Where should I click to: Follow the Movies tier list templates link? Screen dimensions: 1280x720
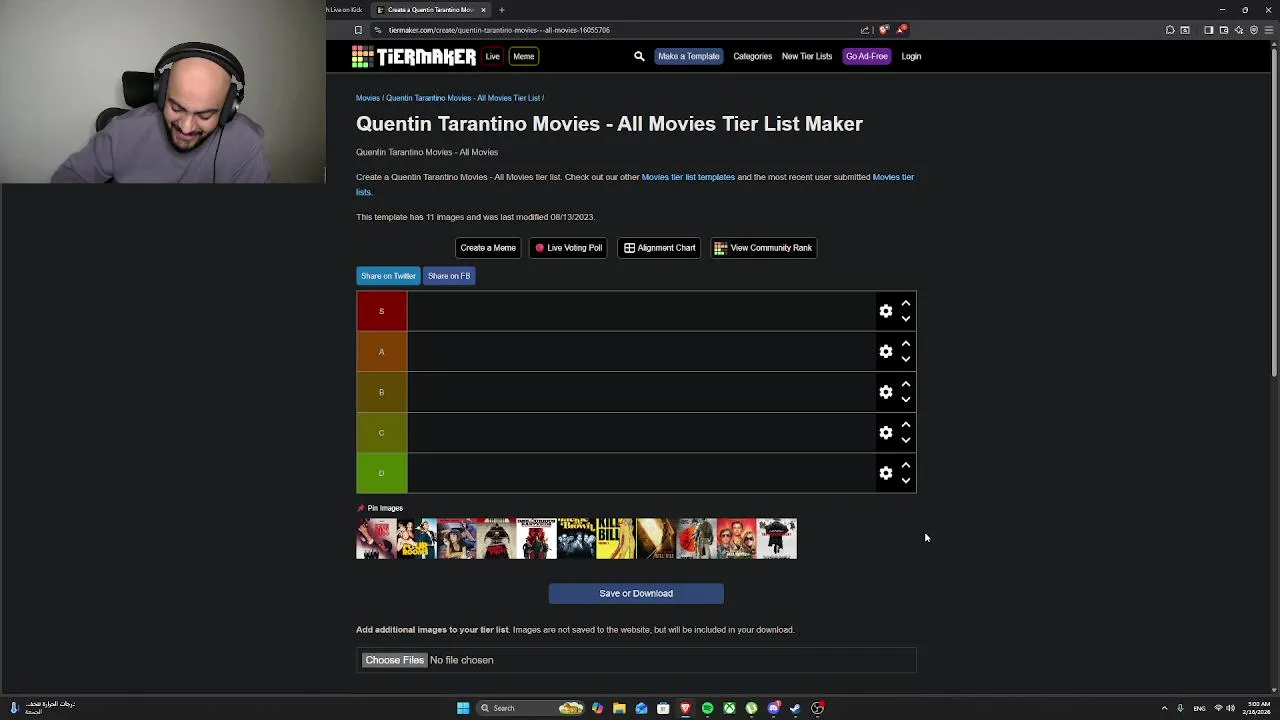tap(688, 177)
